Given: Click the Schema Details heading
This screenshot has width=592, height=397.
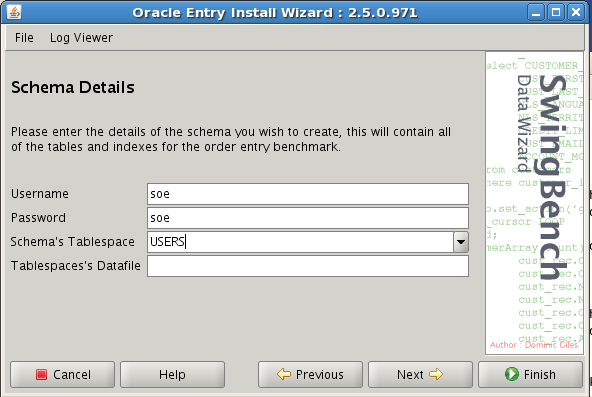Looking at the screenshot, I should click(73, 87).
